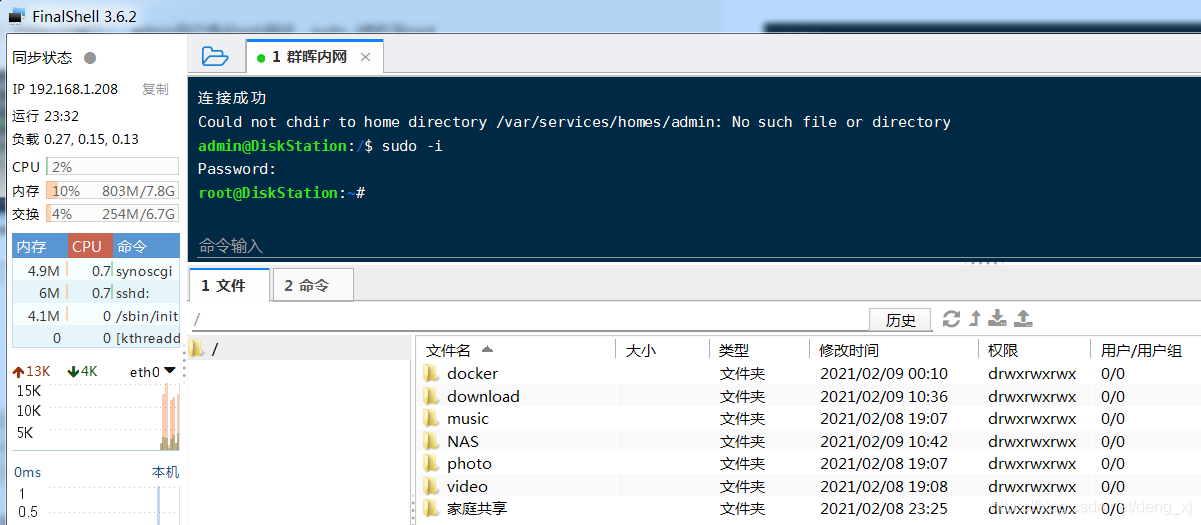Sort processes by 内存 column
The image size is (1201, 525).
coord(40,246)
